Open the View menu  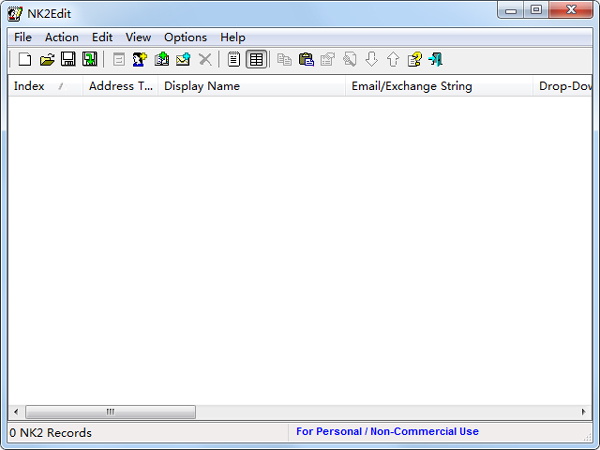[138, 38]
